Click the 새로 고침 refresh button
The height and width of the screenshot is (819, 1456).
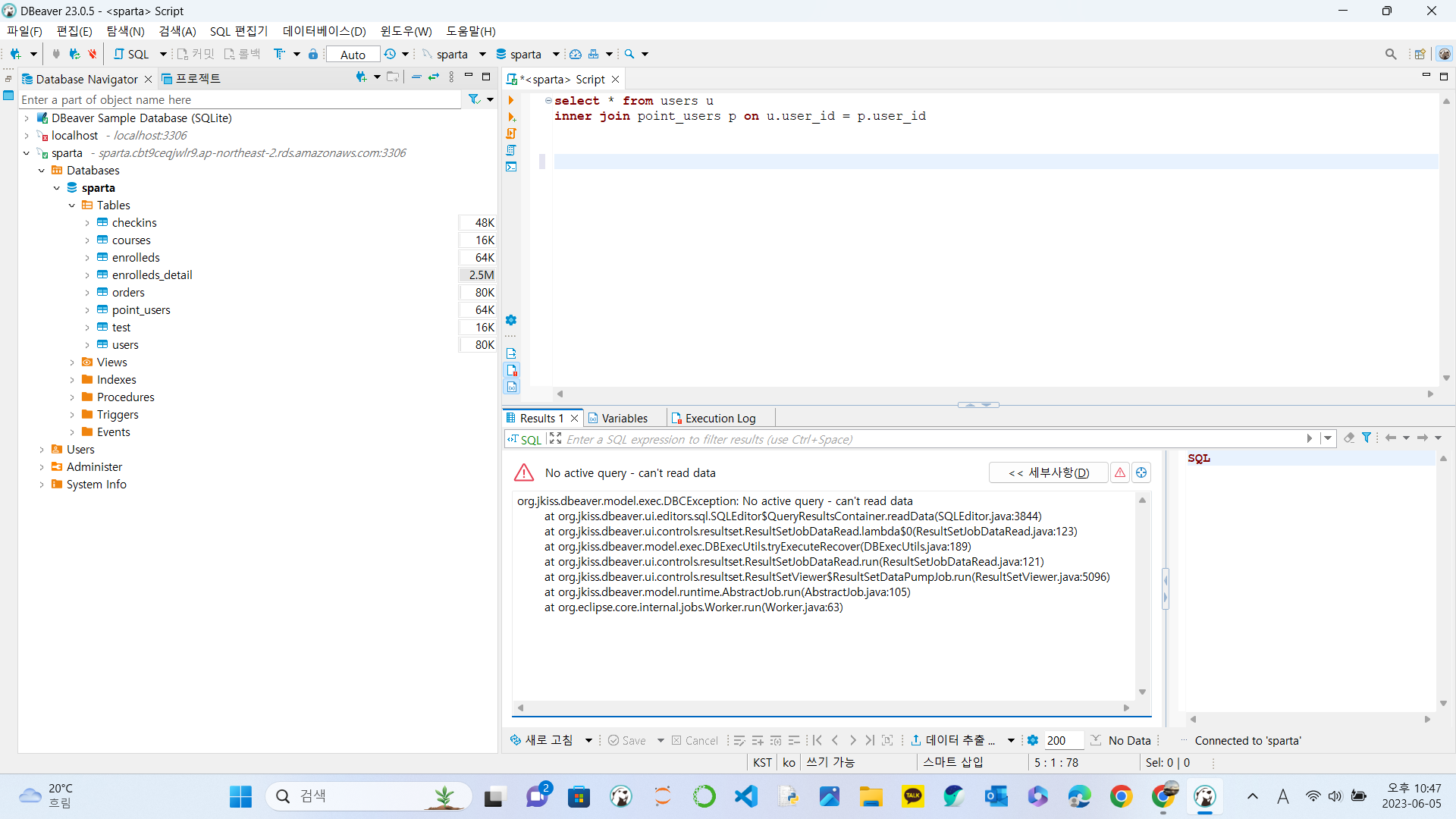[541, 740]
